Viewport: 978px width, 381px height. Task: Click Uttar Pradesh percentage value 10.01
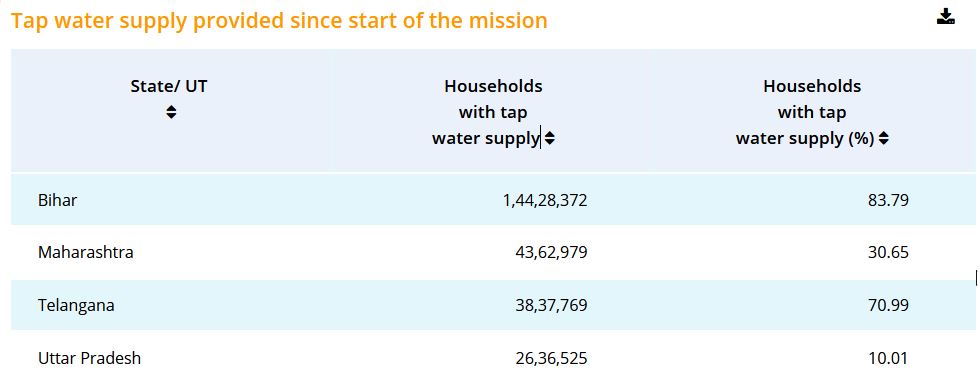click(x=888, y=359)
